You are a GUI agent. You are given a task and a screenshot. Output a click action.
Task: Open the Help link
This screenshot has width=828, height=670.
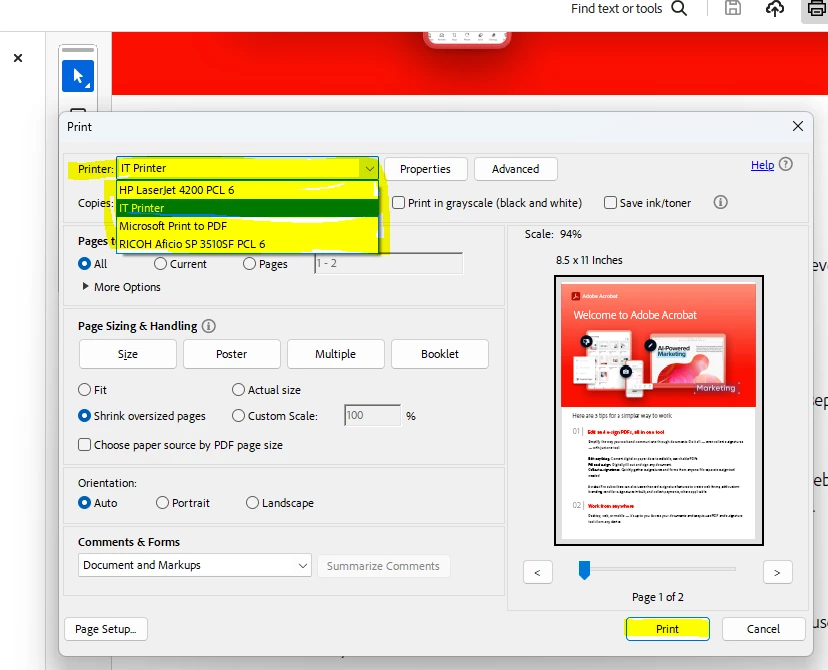[763, 165]
